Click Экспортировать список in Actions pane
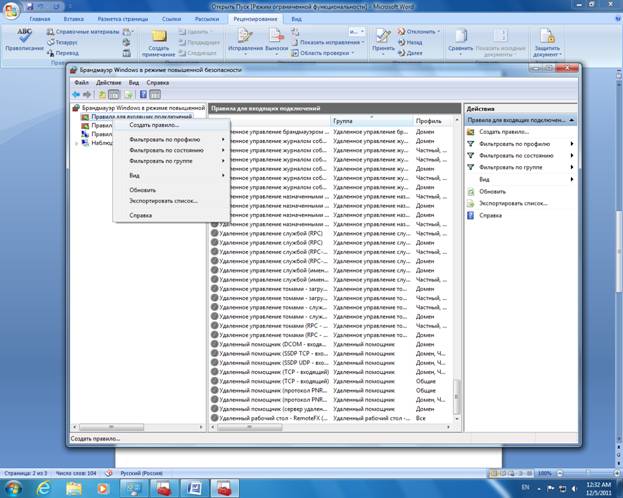 point(513,203)
